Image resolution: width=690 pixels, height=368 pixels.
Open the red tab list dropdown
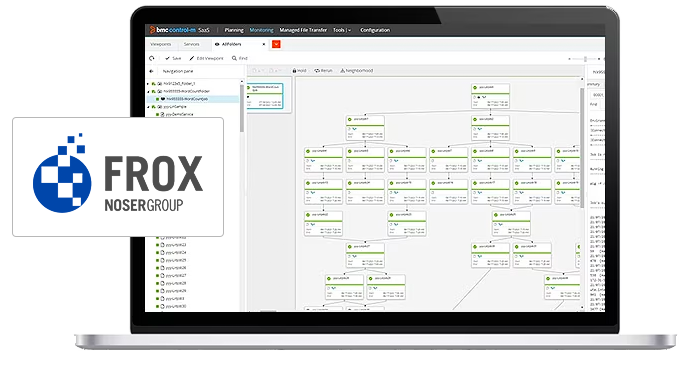276,44
